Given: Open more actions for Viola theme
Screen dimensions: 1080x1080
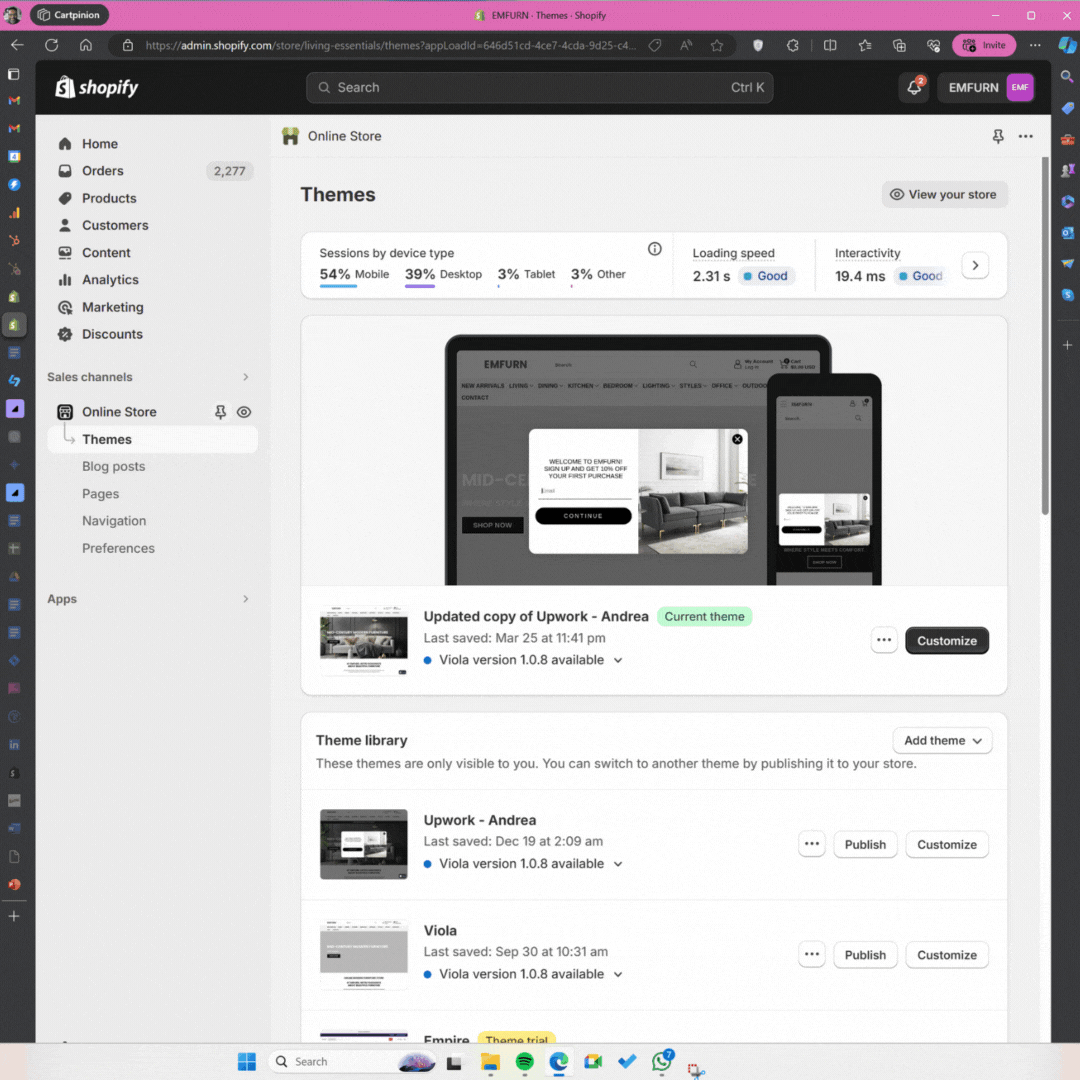Looking at the screenshot, I should point(812,955).
